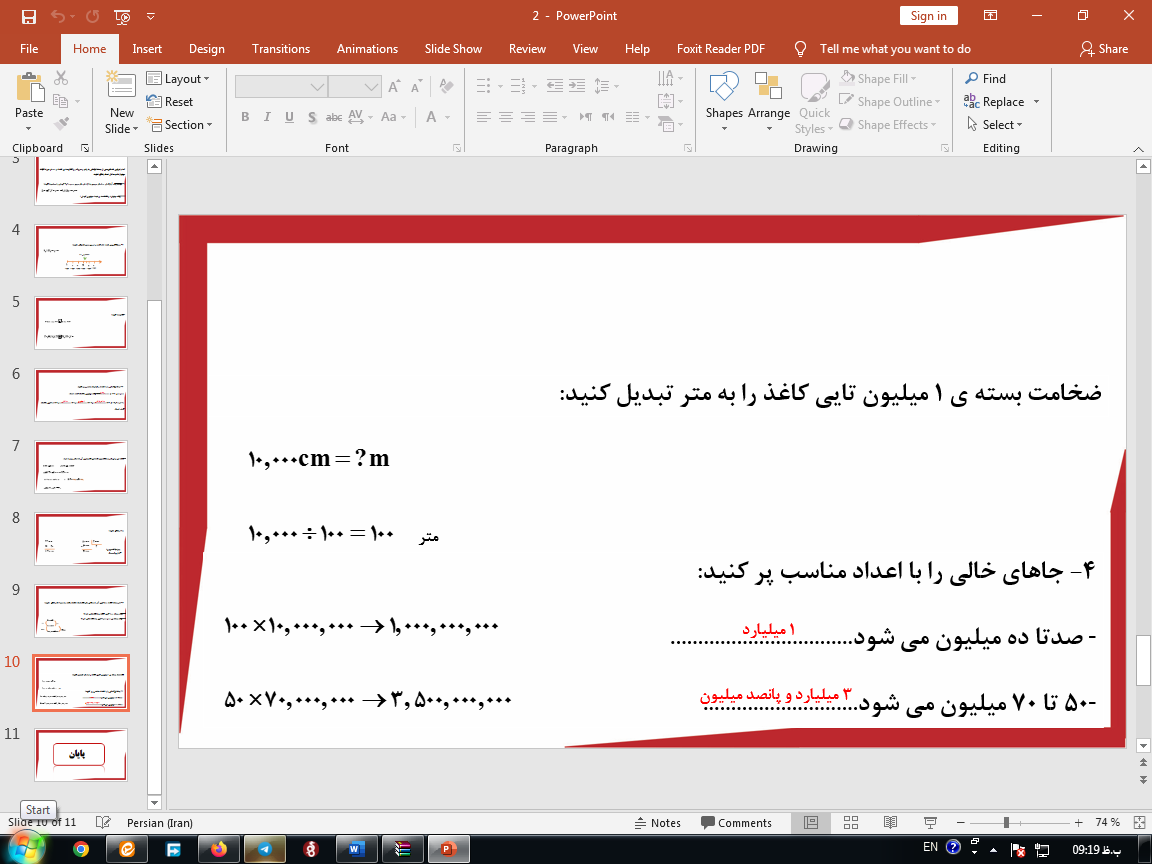Open the Select dropdown in Editing
This screenshot has width=1152, height=864.
[995, 125]
